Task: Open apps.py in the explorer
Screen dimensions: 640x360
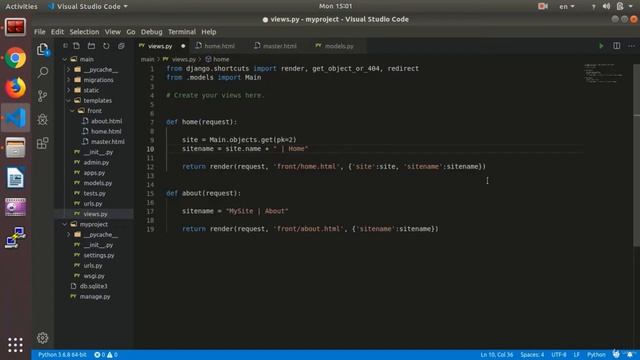Action: point(94,173)
